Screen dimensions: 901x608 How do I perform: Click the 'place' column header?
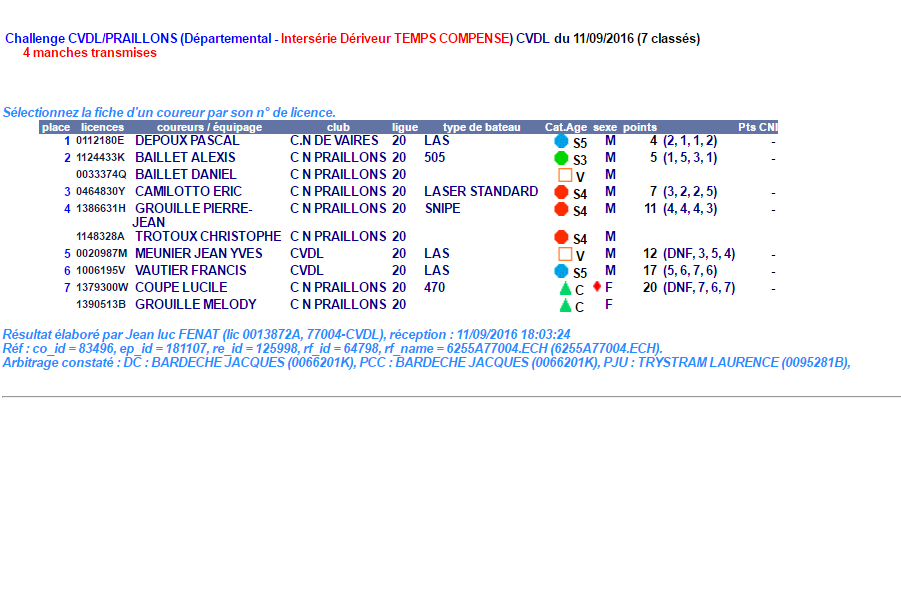pos(56,127)
